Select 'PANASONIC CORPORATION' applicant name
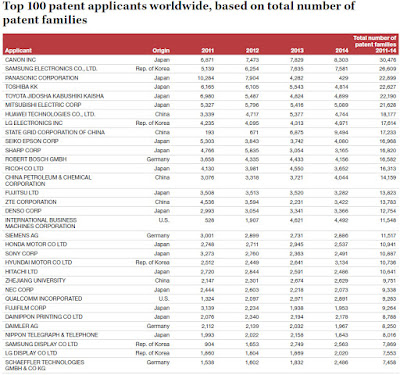 42,78
